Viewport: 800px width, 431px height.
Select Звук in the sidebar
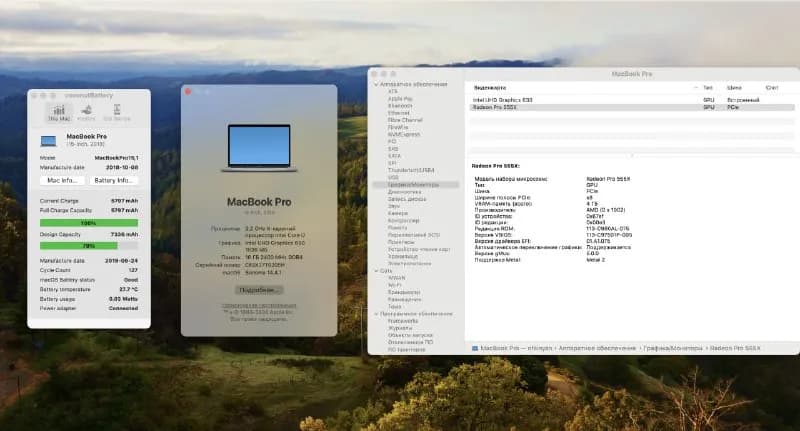393,206
